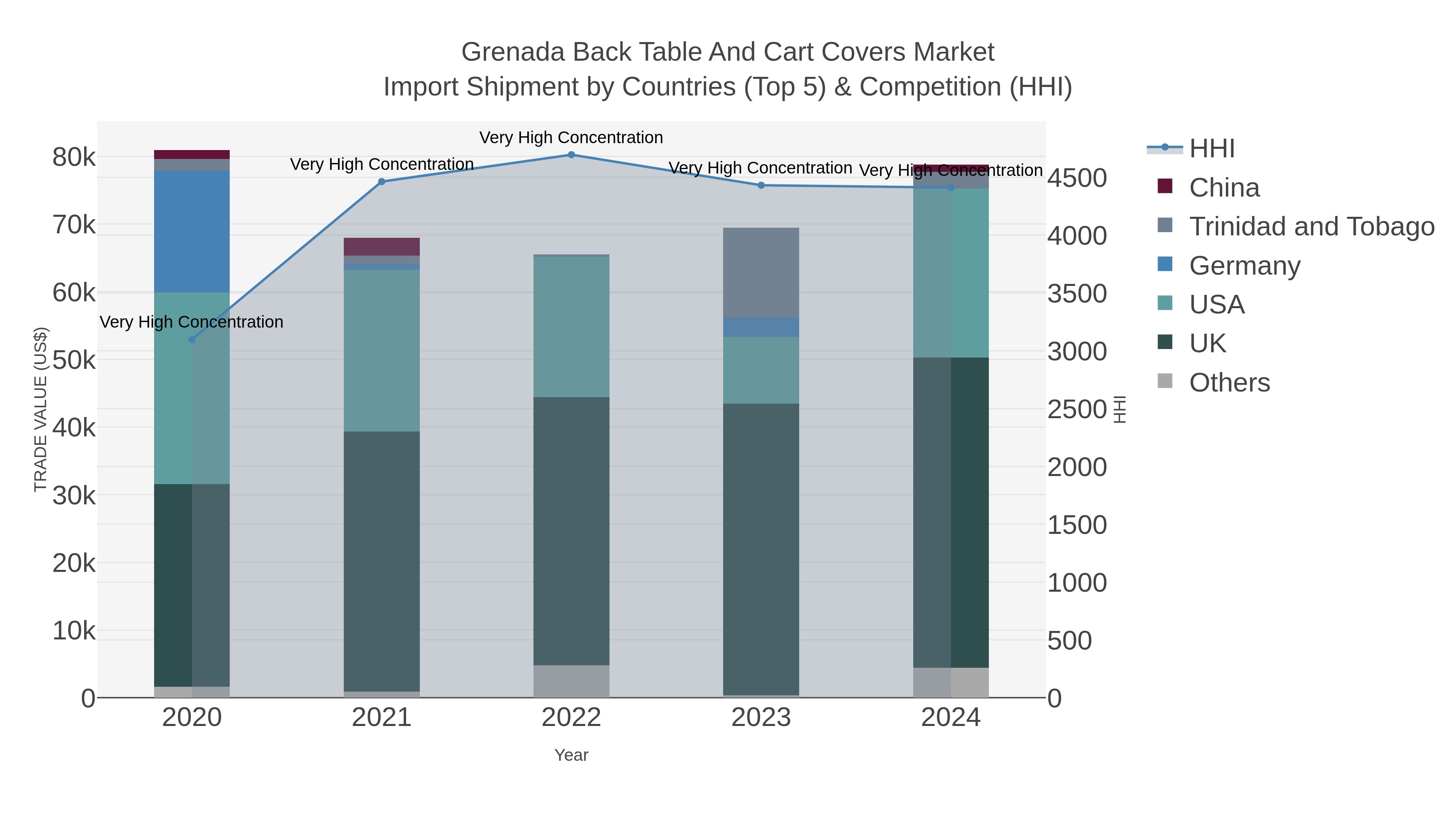Viewport: 1456px width, 819px height.
Task: Toggle the HHI line legend entry
Action: [x=1191, y=149]
